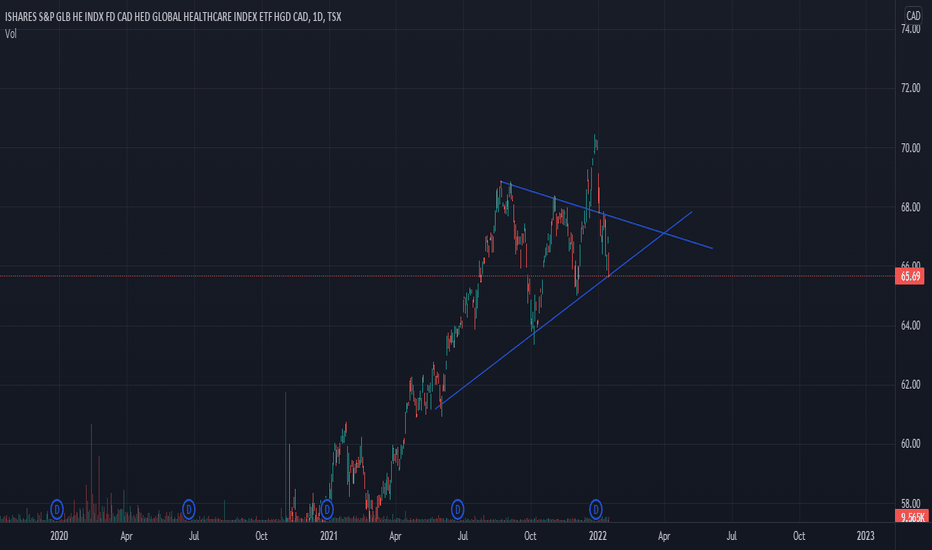Open the dividend marker near Jul 2021

(457, 510)
